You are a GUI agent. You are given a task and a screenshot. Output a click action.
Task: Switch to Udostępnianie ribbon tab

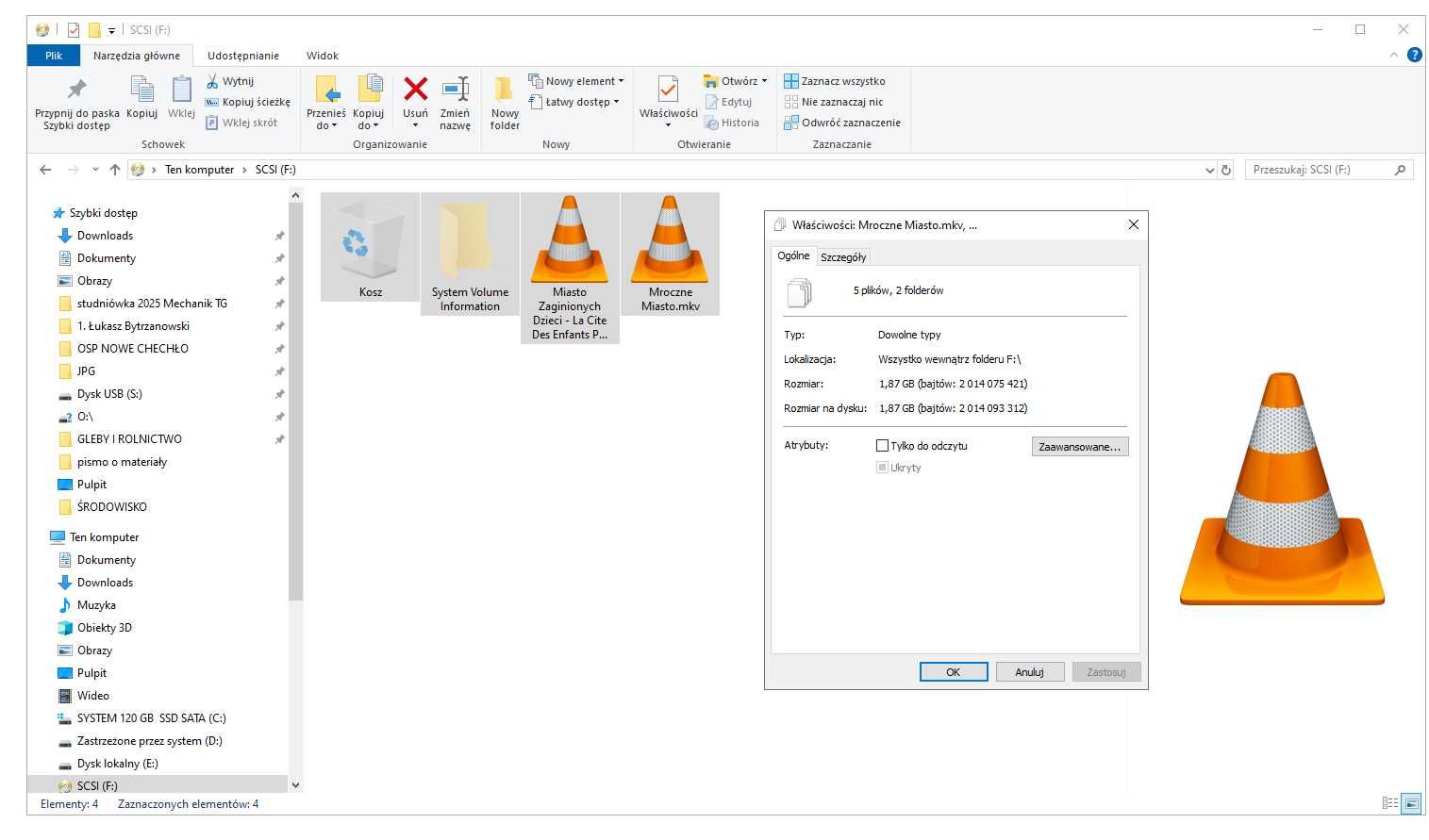click(x=243, y=56)
